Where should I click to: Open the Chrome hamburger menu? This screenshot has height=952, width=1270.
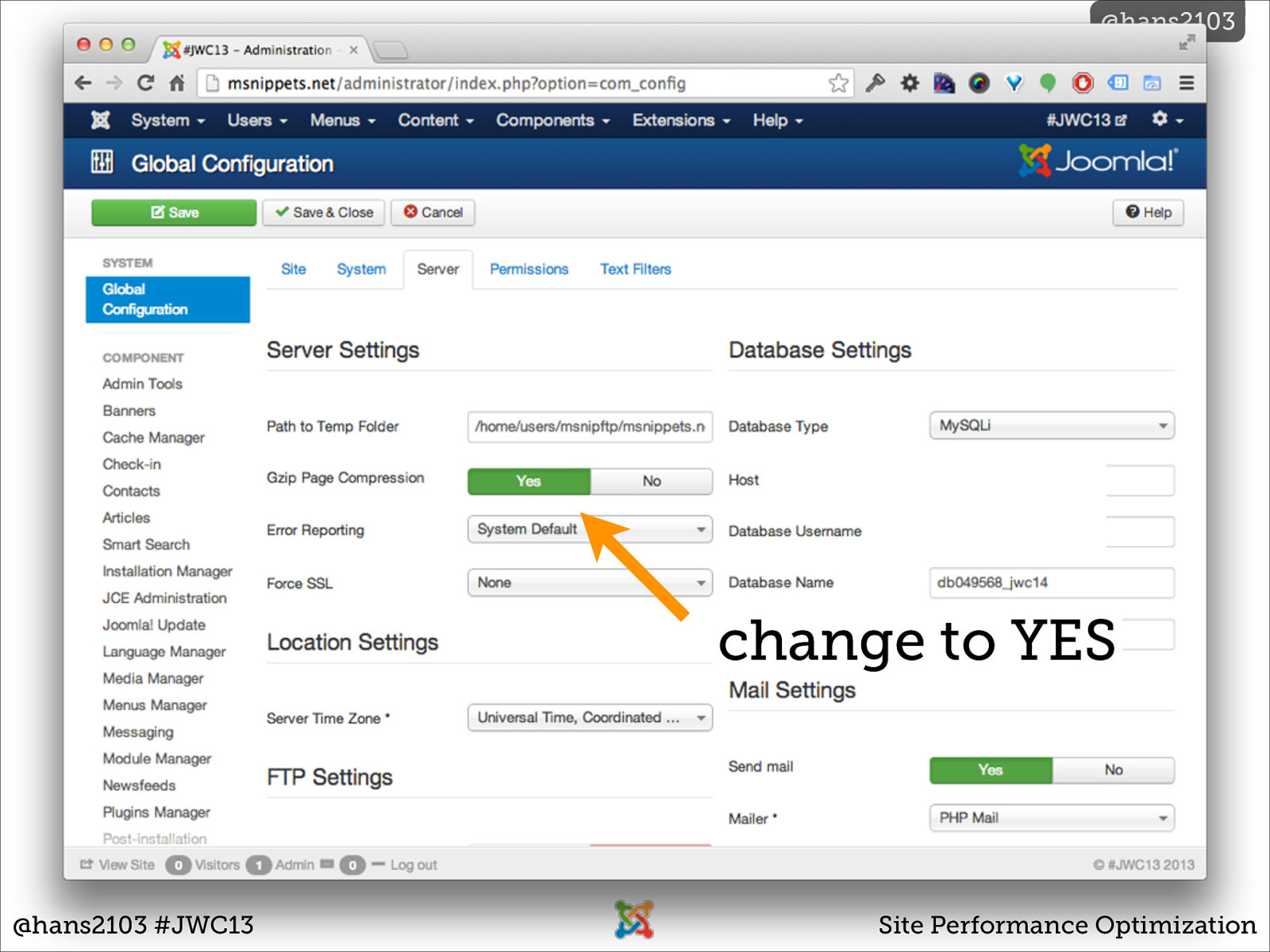click(1187, 83)
